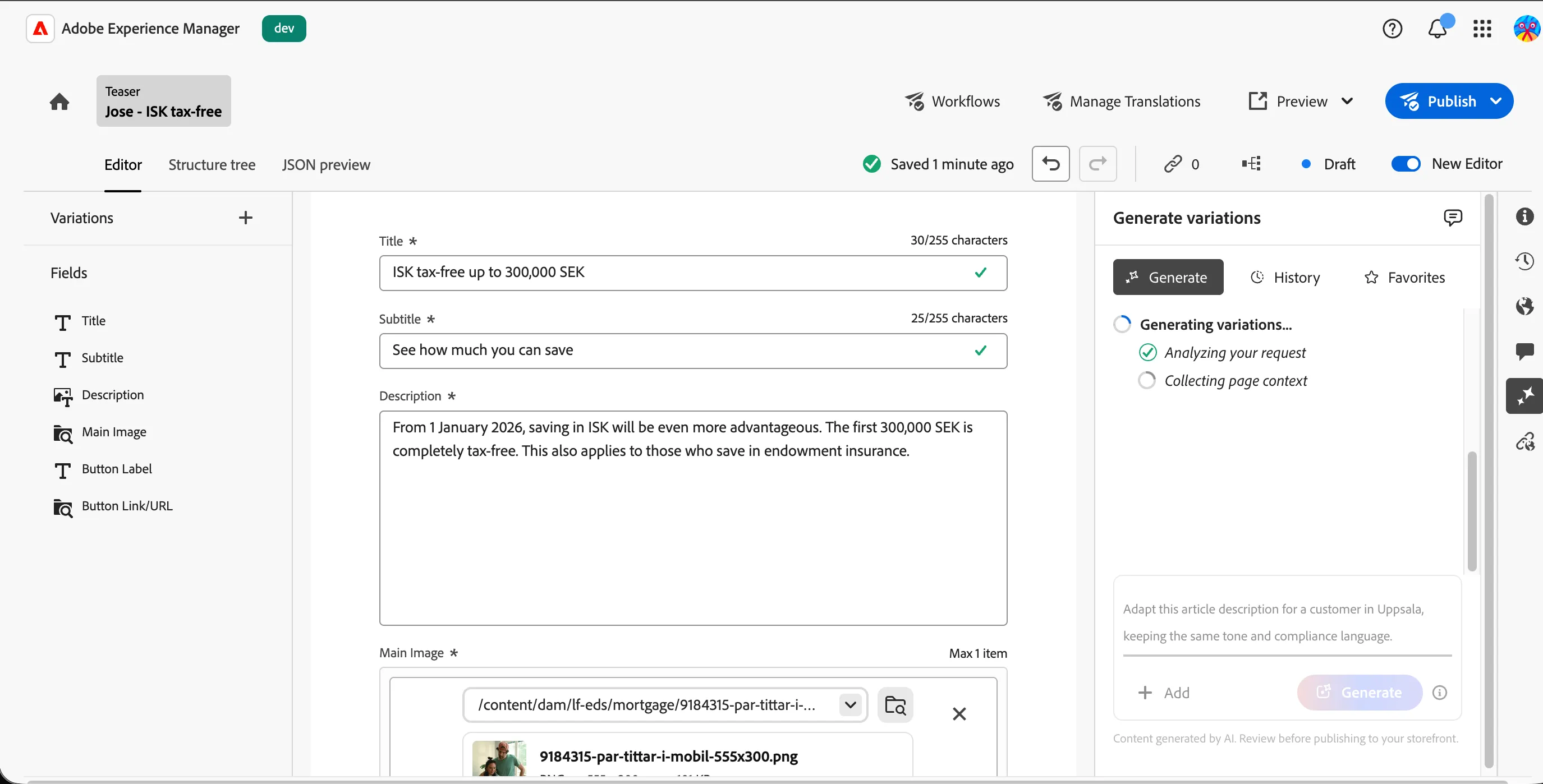Open the language globe icon in side rail
Image resolution: width=1543 pixels, height=784 pixels.
[1524, 306]
